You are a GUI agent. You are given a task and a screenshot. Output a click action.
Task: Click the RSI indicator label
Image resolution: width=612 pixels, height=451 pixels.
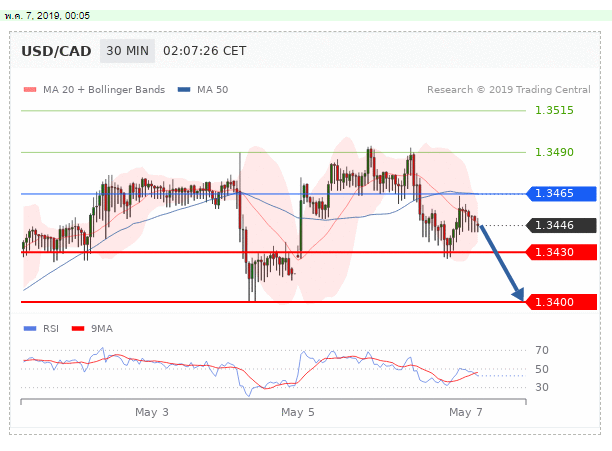(51, 328)
